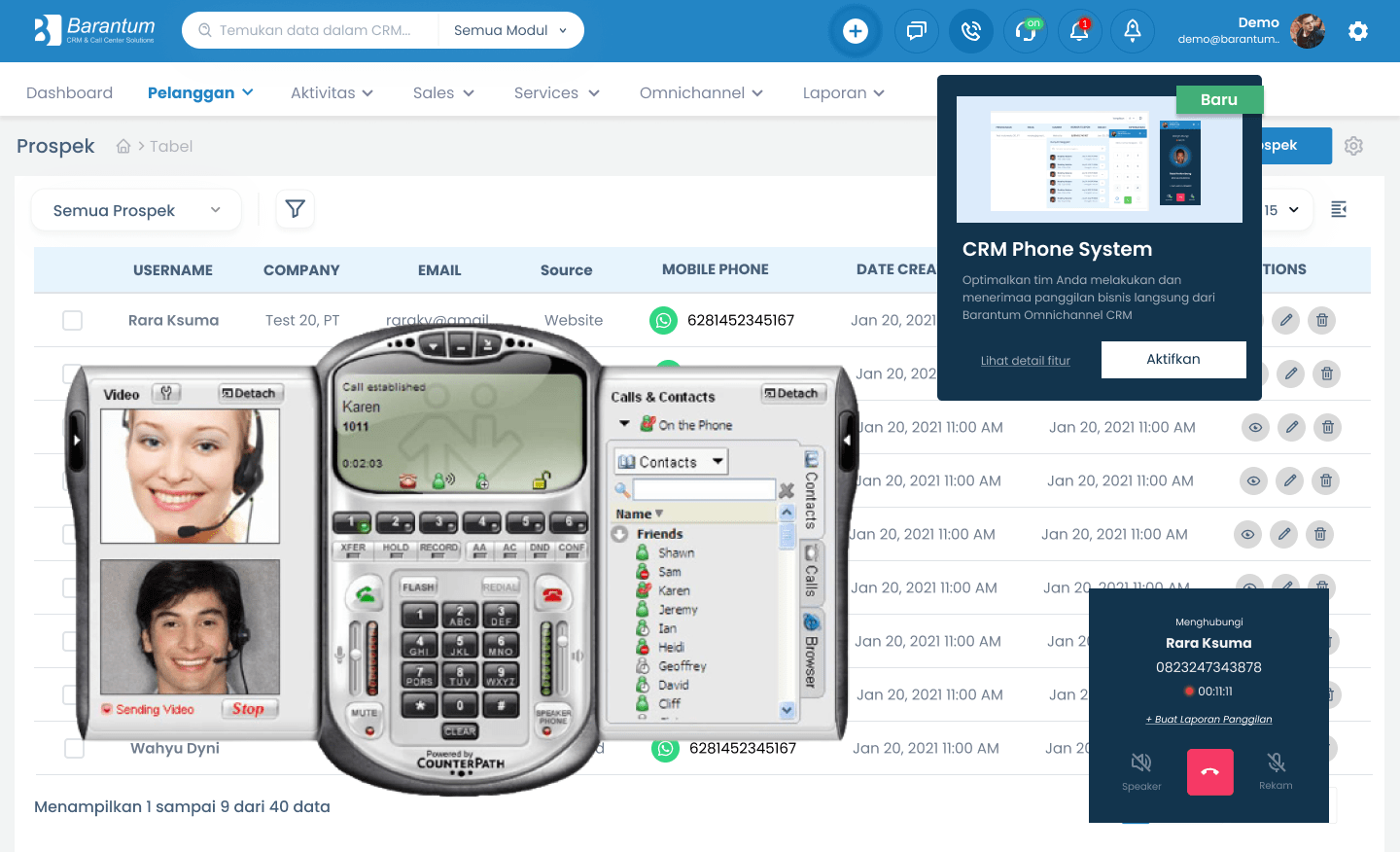Open the Laporan menu
1400x852 pixels.
click(843, 92)
